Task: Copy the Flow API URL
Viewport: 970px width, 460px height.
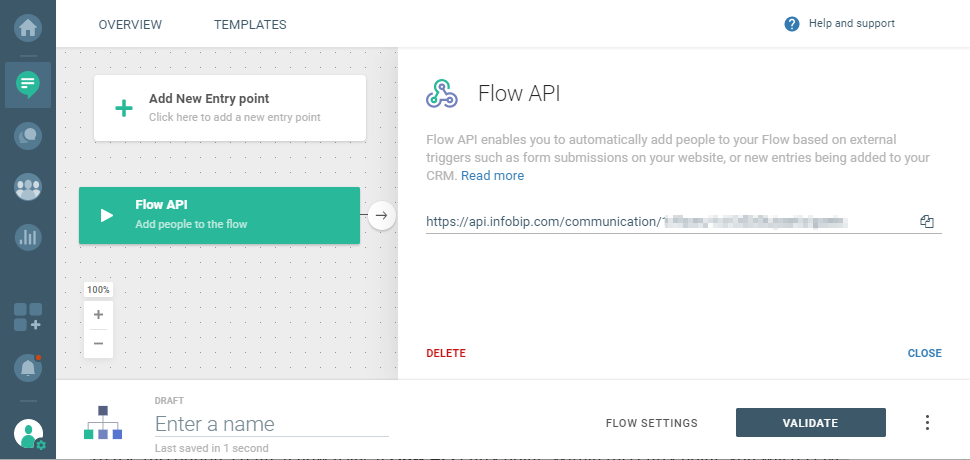Action: click(x=927, y=222)
